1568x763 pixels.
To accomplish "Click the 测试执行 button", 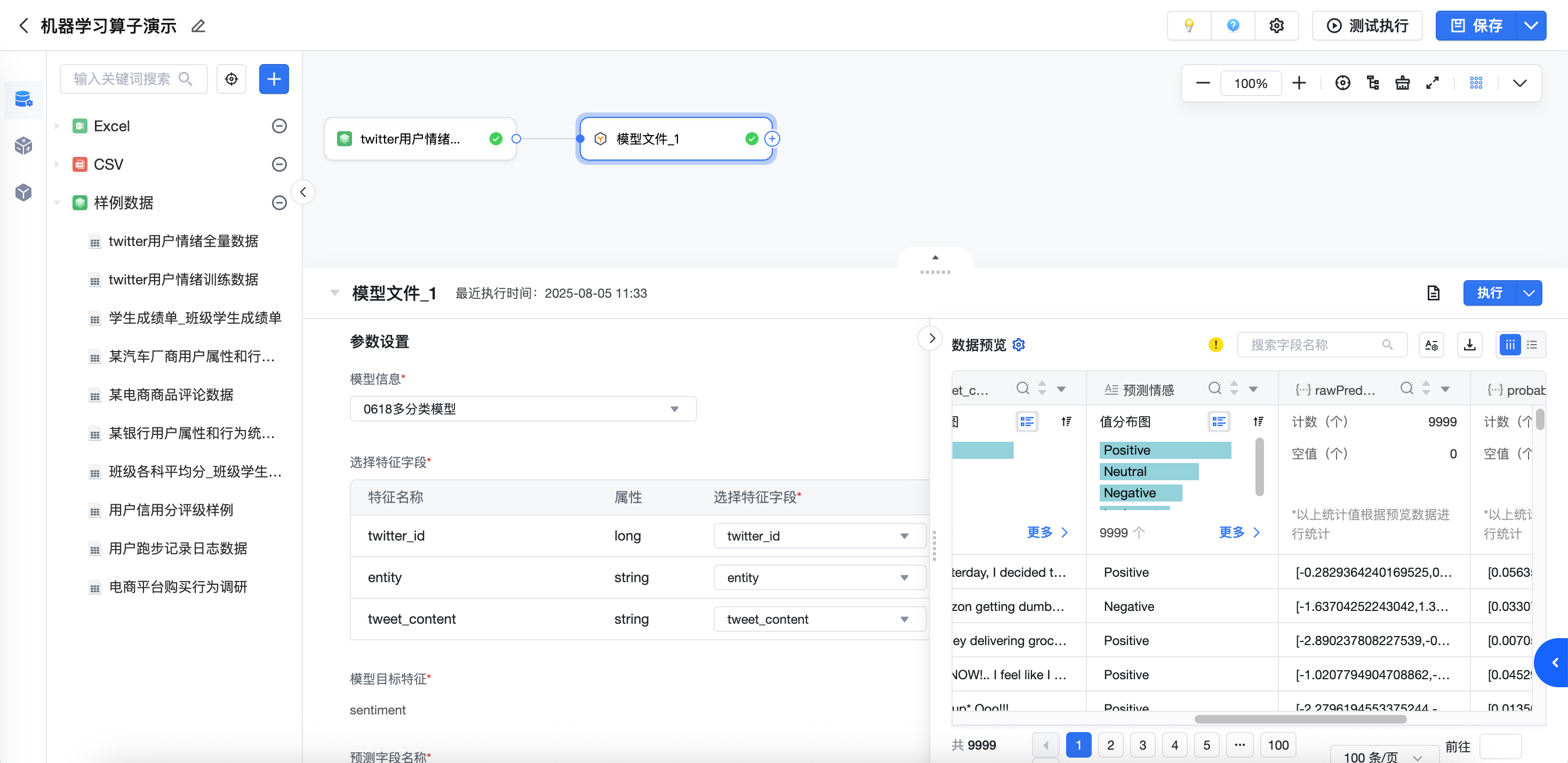I will click(1366, 26).
